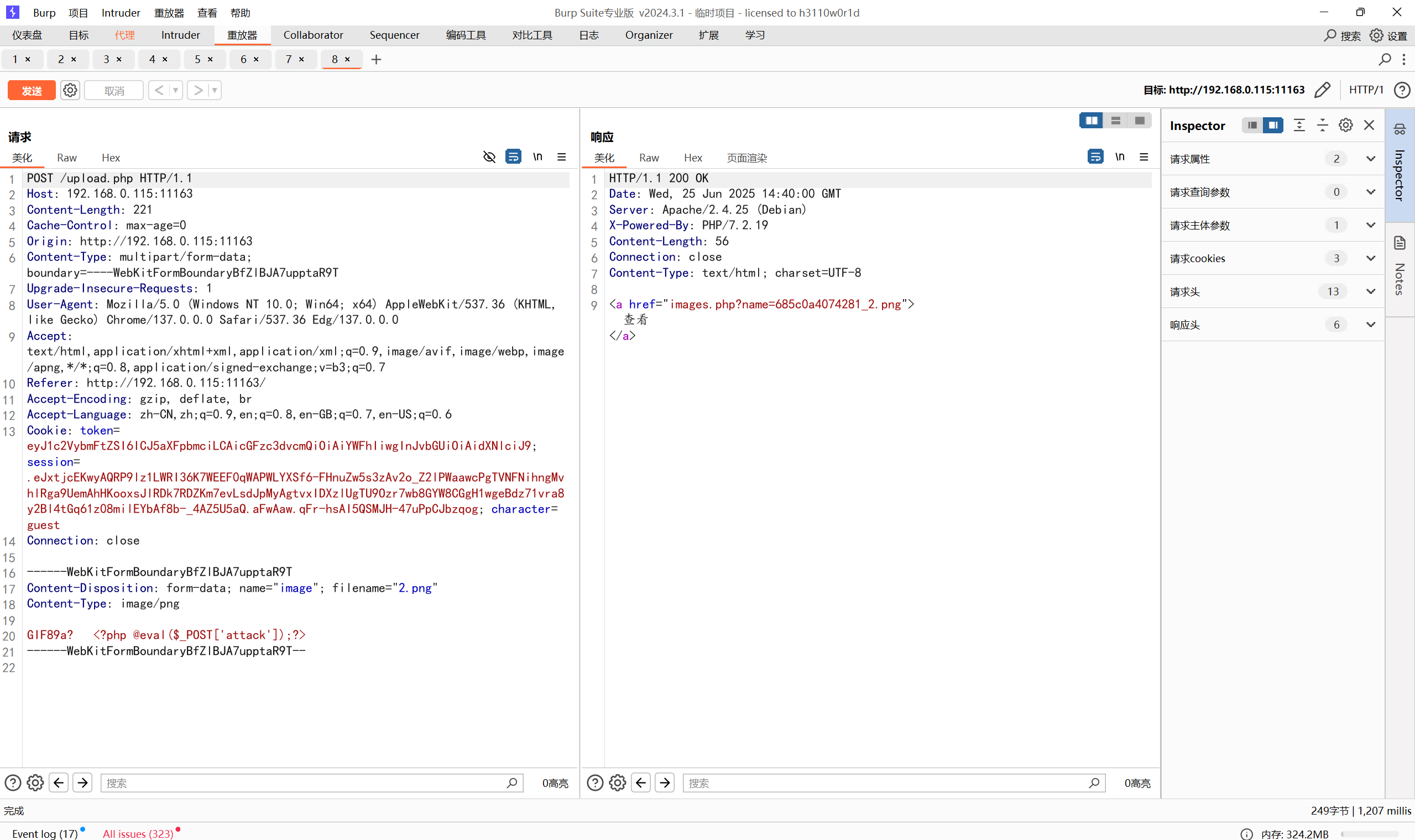Click the 取消 cancel button
Viewport: 1415px width, 840px height.
point(114,91)
